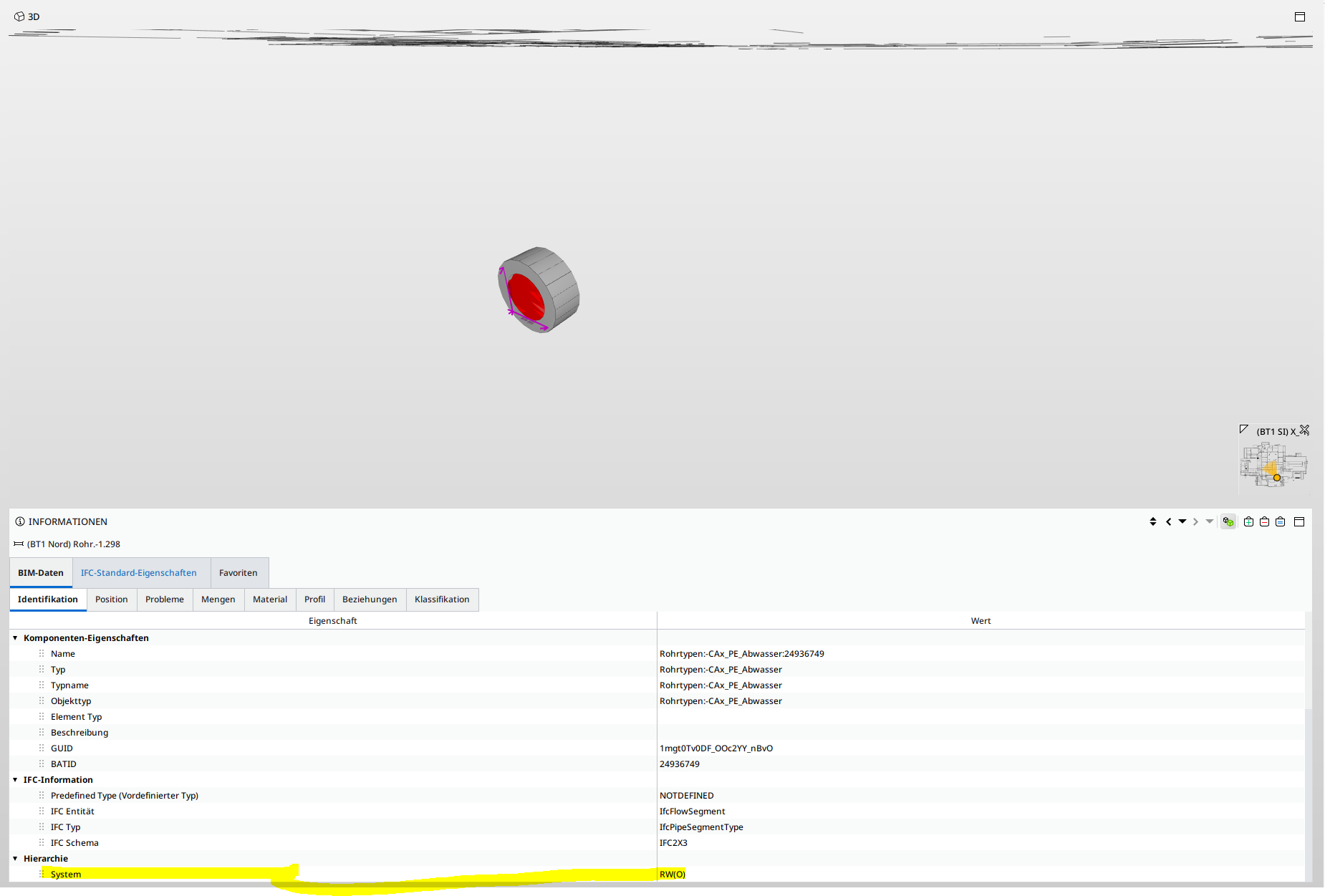Toggle the green cube selection sync button
The width and height of the screenshot is (1325, 896).
point(1228,521)
